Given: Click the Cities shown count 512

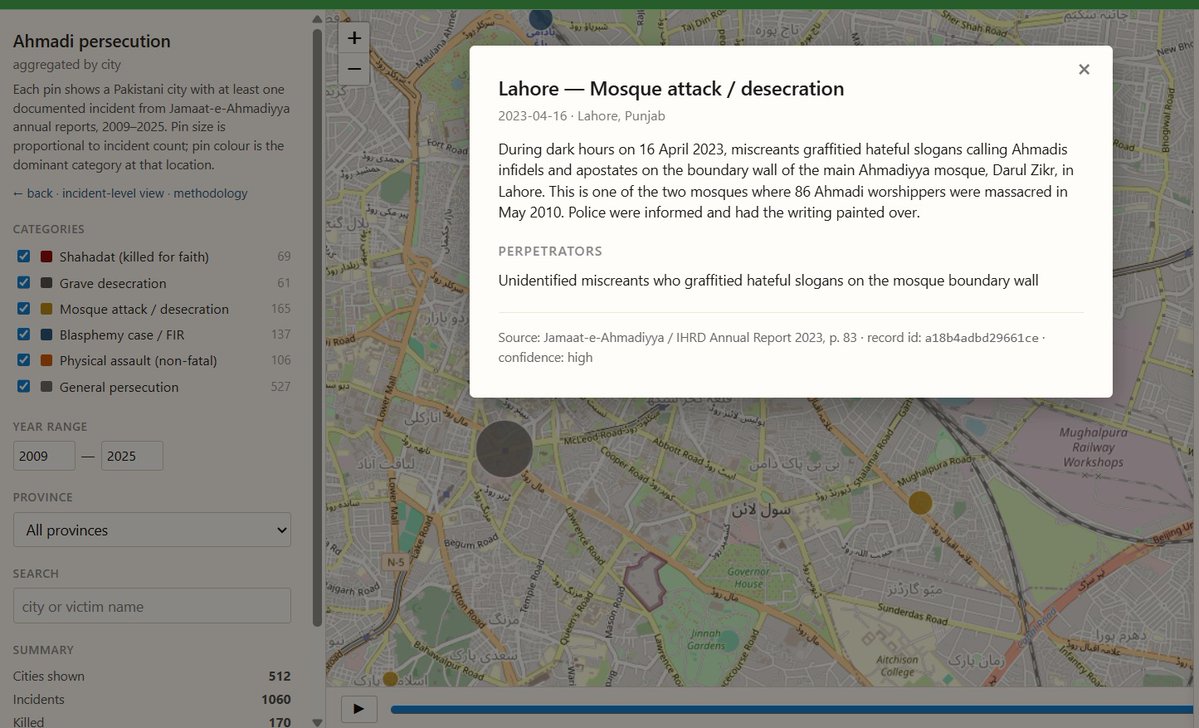Looking at the screenshot, I should pos(279,676).
